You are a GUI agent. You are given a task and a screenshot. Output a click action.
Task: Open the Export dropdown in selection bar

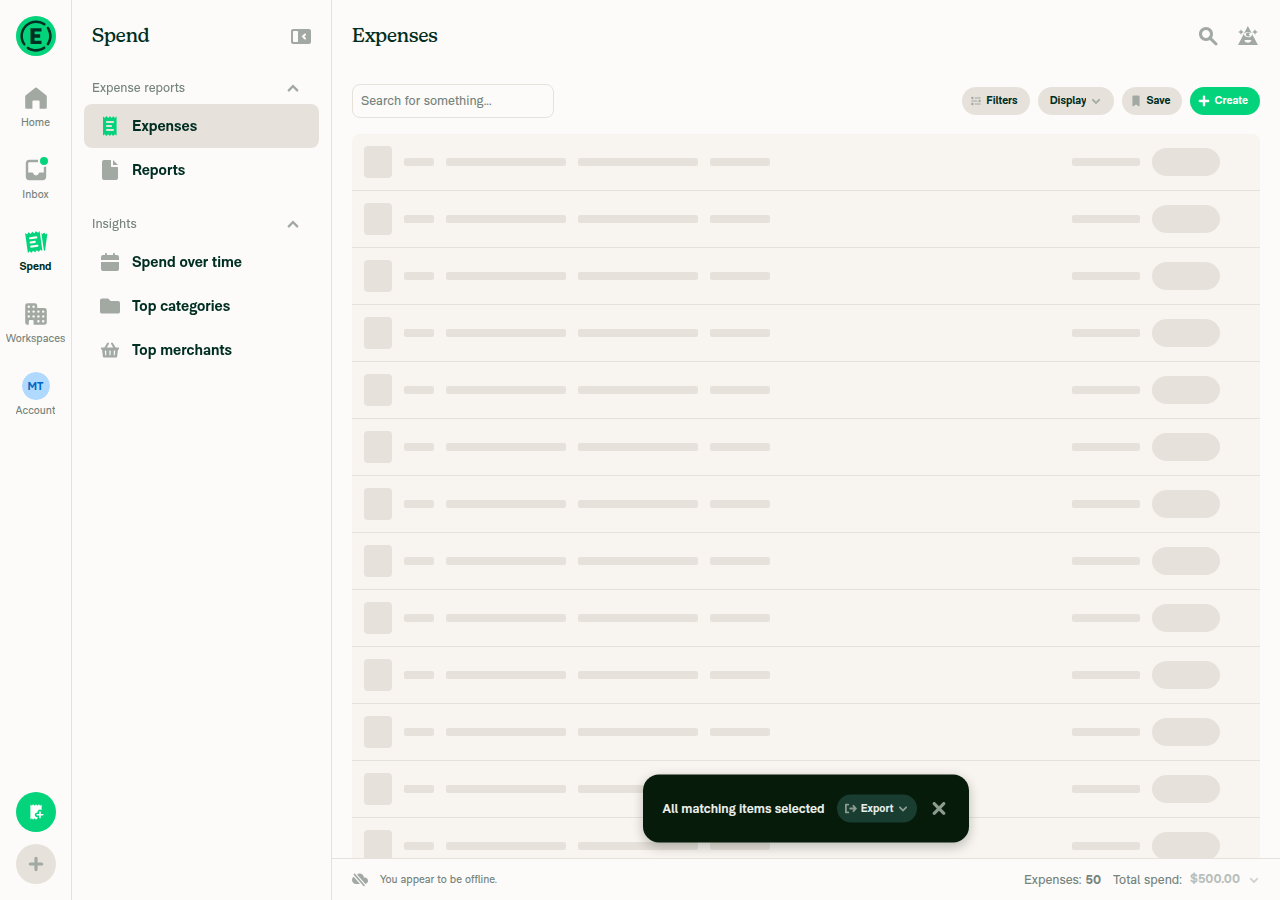tap(877, 808)
